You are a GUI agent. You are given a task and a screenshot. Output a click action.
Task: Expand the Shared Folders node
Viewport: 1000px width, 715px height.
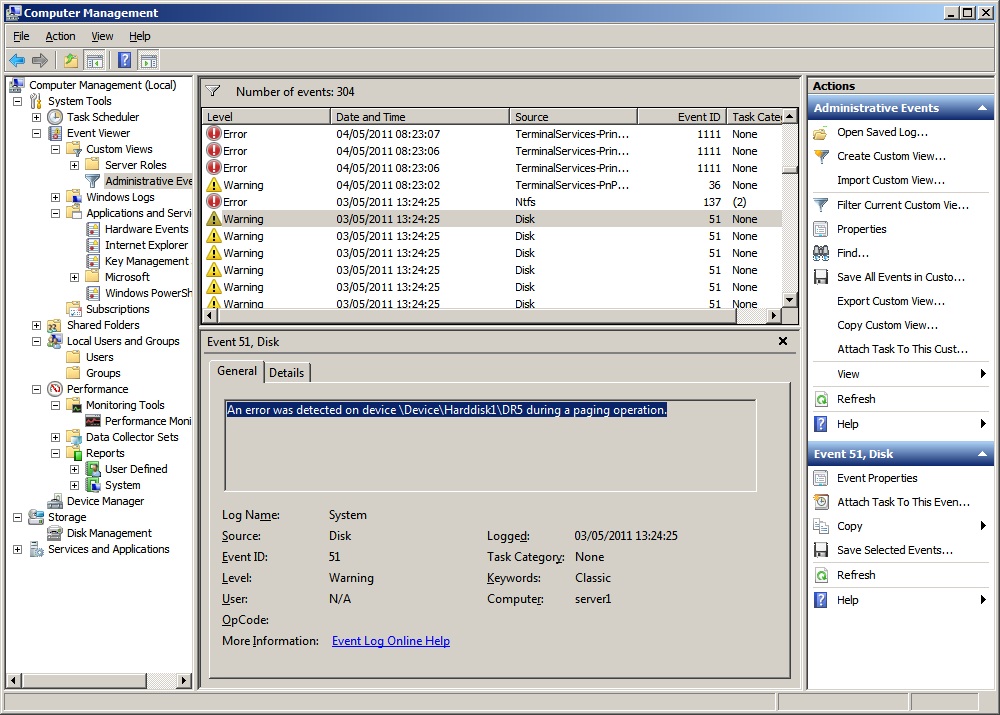(x=37, y=325)
